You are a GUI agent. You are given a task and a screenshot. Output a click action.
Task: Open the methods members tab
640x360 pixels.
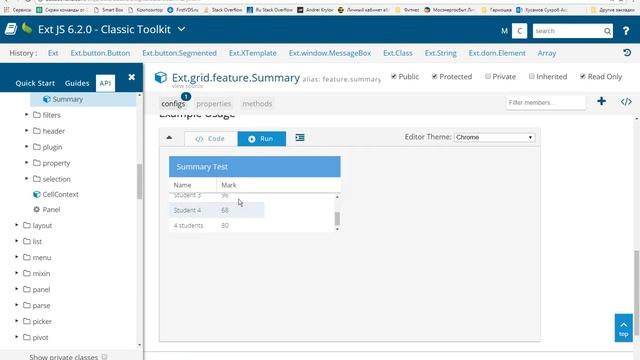(257, 104)
